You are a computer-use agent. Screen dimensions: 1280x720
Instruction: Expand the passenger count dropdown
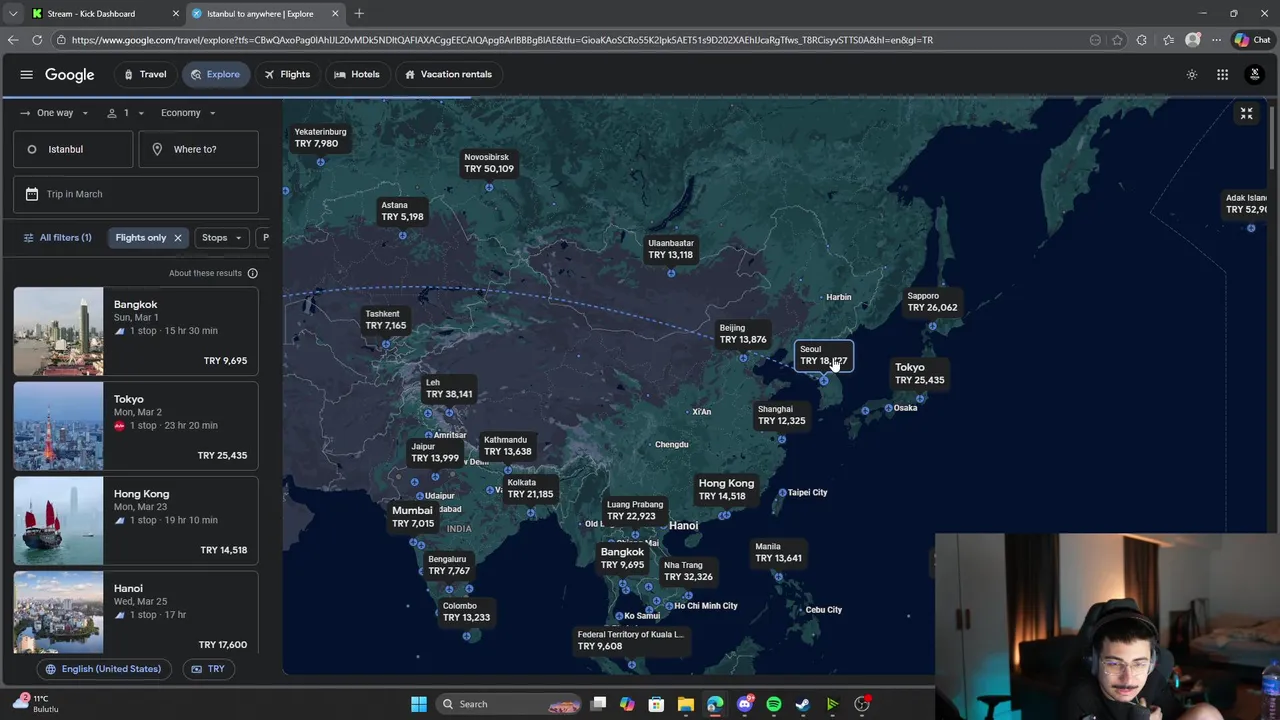click(127, 113)
